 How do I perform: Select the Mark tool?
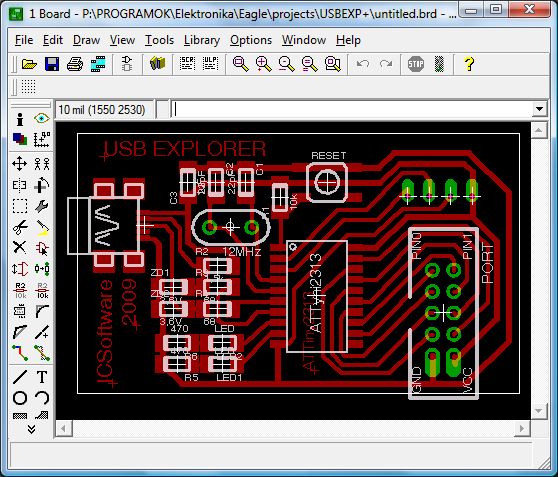42,139
